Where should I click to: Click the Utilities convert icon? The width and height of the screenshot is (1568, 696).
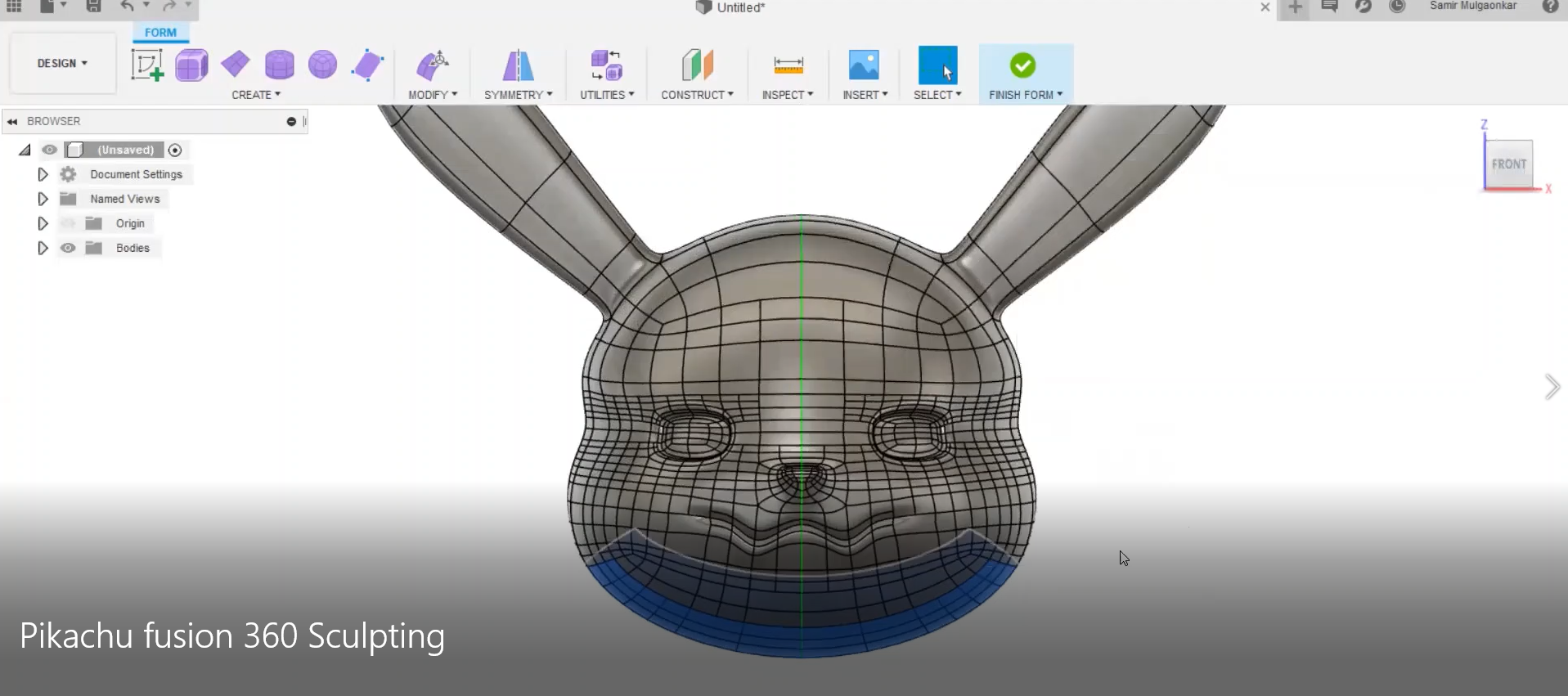607,65
